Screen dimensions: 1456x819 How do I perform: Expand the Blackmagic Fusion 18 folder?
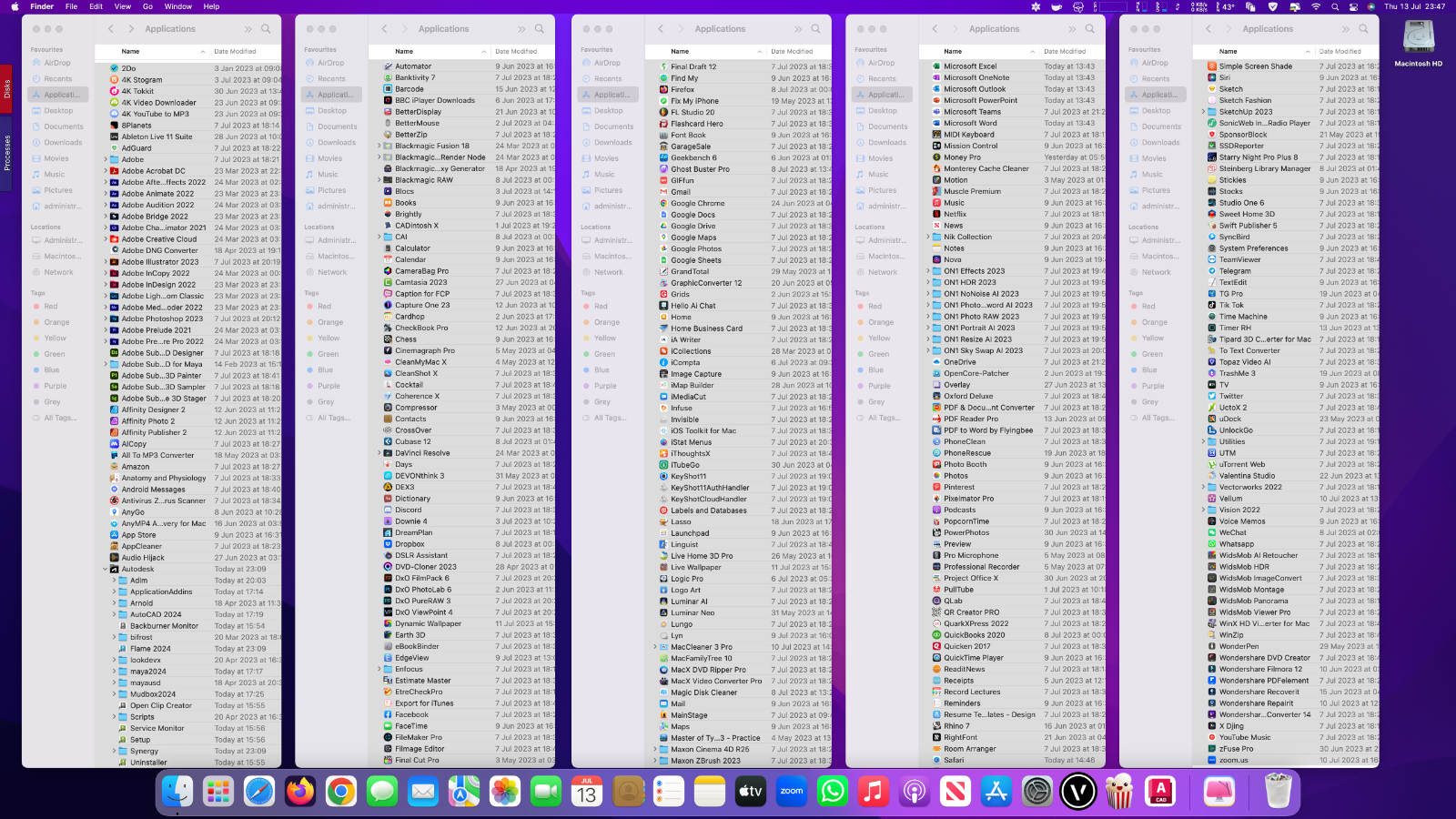(379, 146)
